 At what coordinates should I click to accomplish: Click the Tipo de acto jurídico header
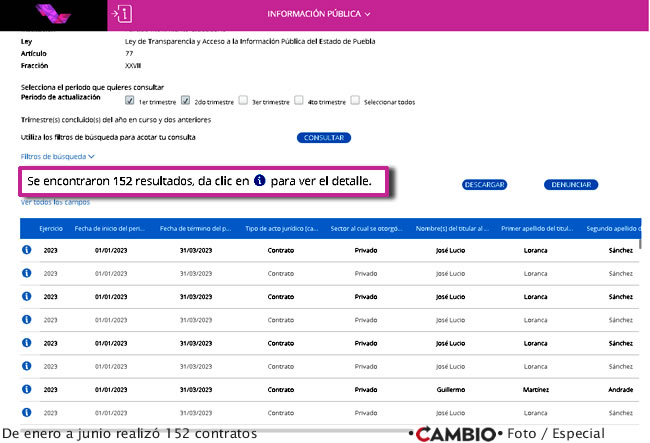[x=281, y=228]
